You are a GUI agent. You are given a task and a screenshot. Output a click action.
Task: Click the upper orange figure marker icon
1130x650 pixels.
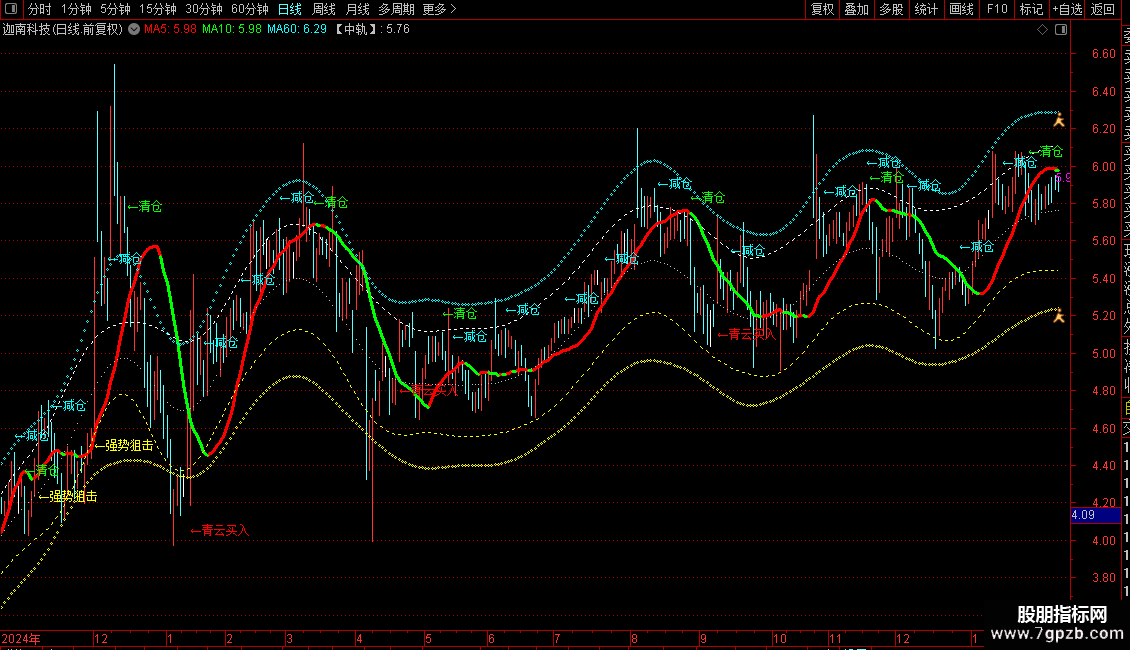(1059, 122)
